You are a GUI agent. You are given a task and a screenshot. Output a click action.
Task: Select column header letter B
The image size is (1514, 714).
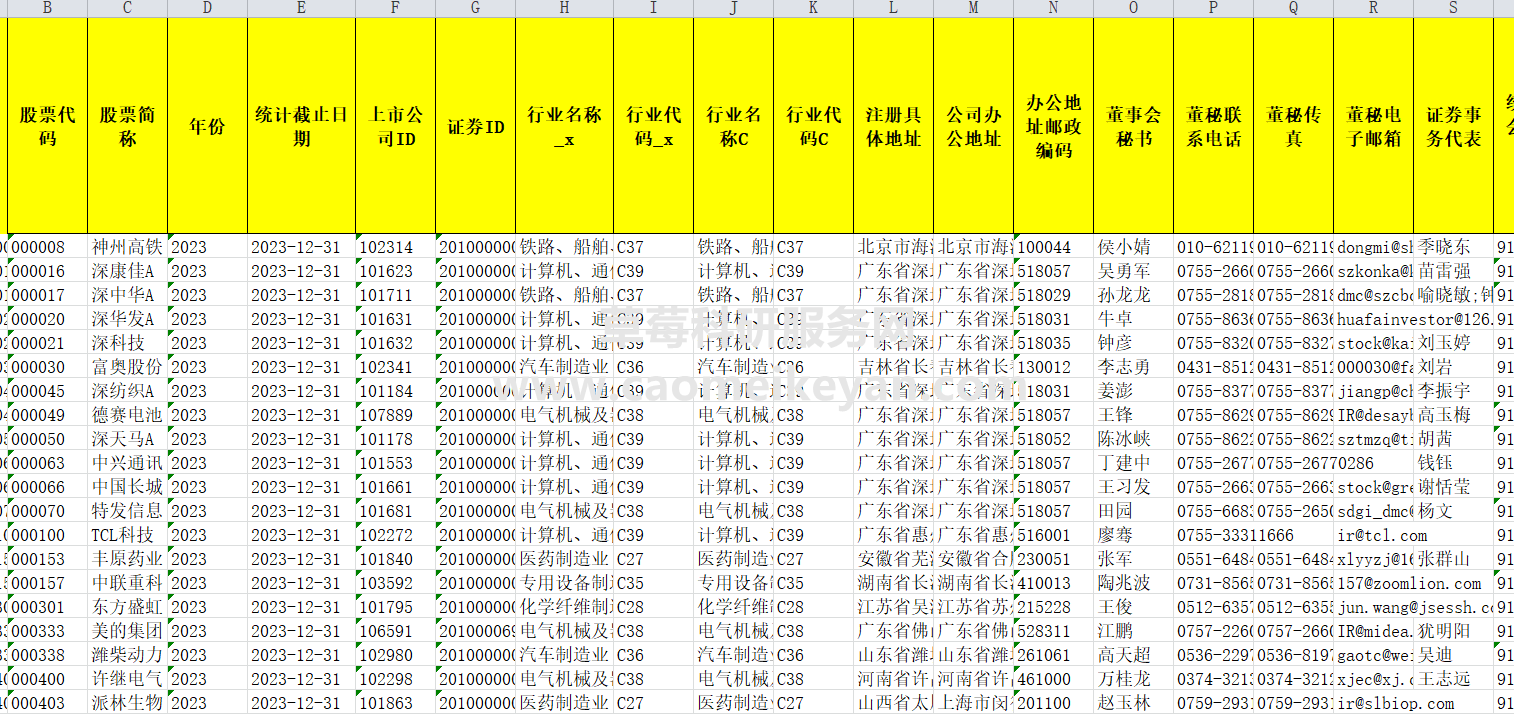point(45,8)
